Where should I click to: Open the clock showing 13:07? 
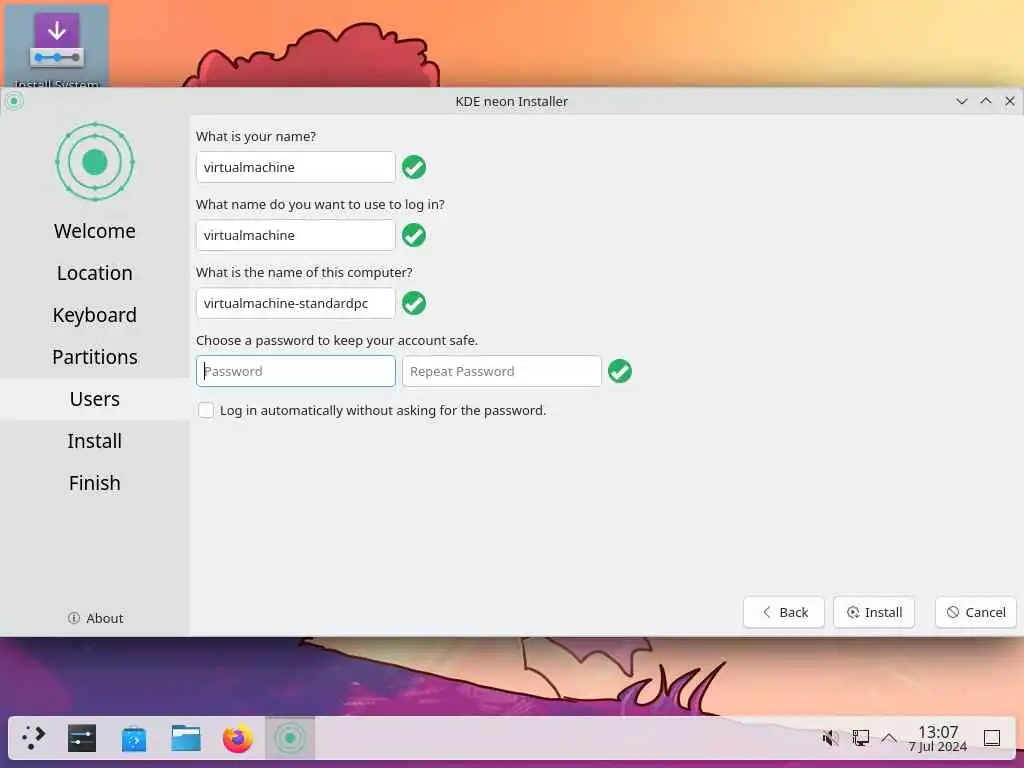938,738
